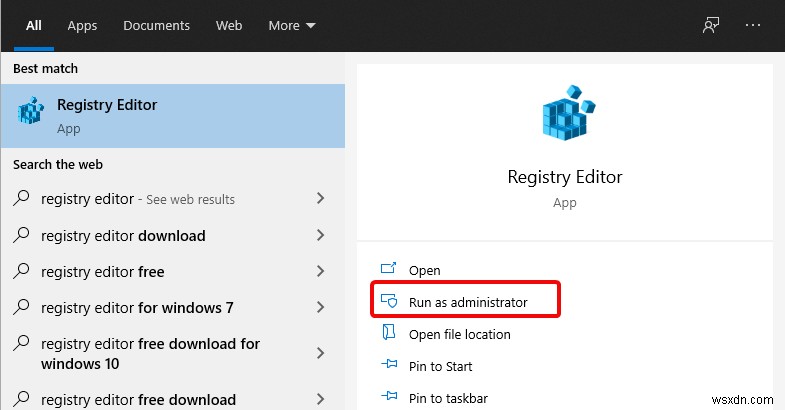Open the feedback icon in header
This screenshot has width=785, height=410.
(710, 25)
